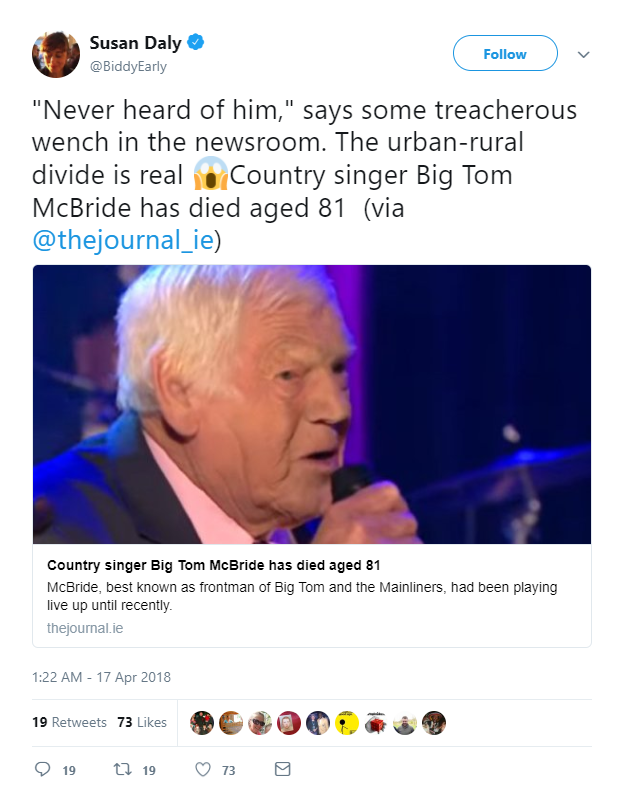The image size is (620, 803).
Task: Click Susan Daly's profile avatar
Action: (55, 54)
